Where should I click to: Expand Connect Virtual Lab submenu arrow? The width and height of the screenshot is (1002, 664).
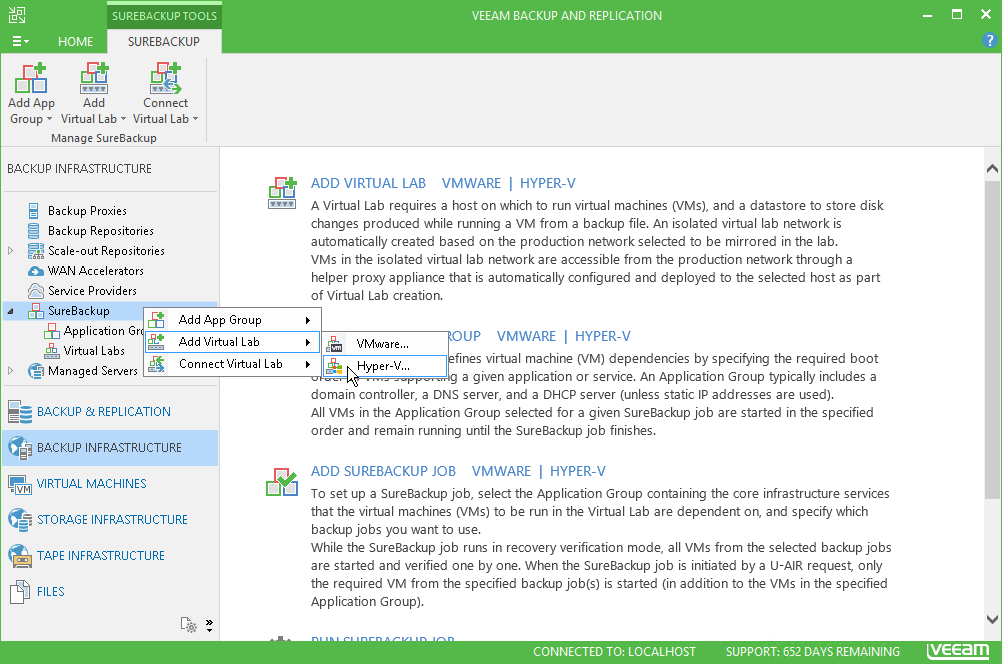(x=308, y=364)
